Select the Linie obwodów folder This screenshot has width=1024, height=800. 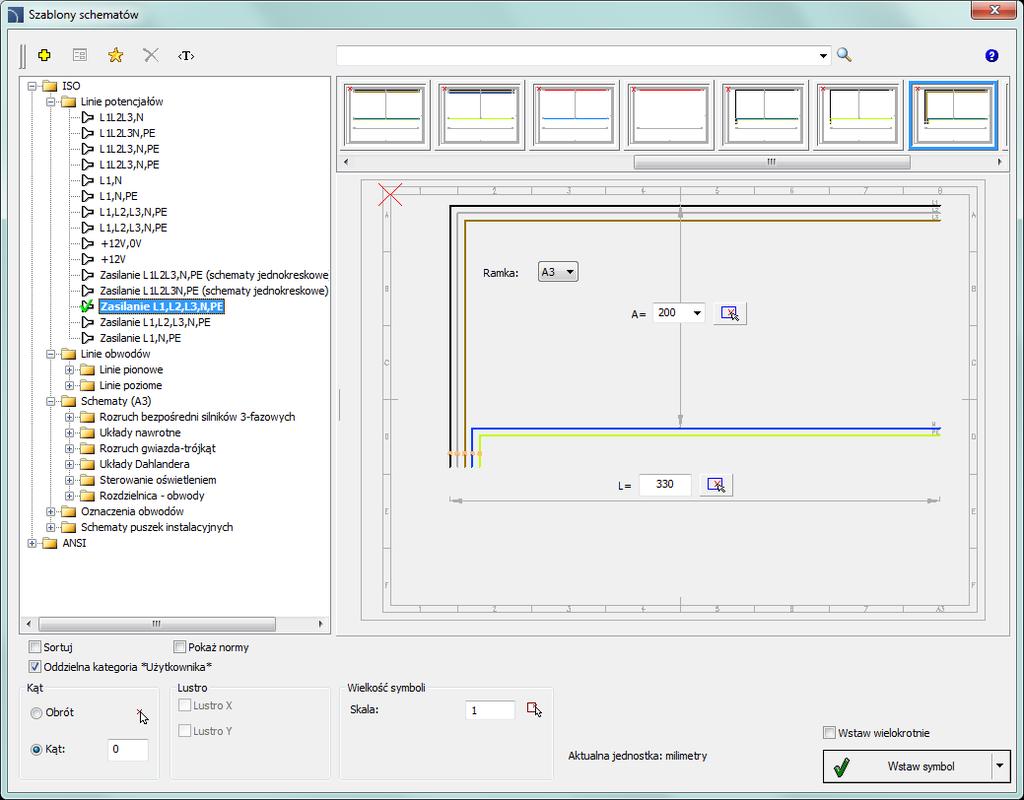[116, 354]
